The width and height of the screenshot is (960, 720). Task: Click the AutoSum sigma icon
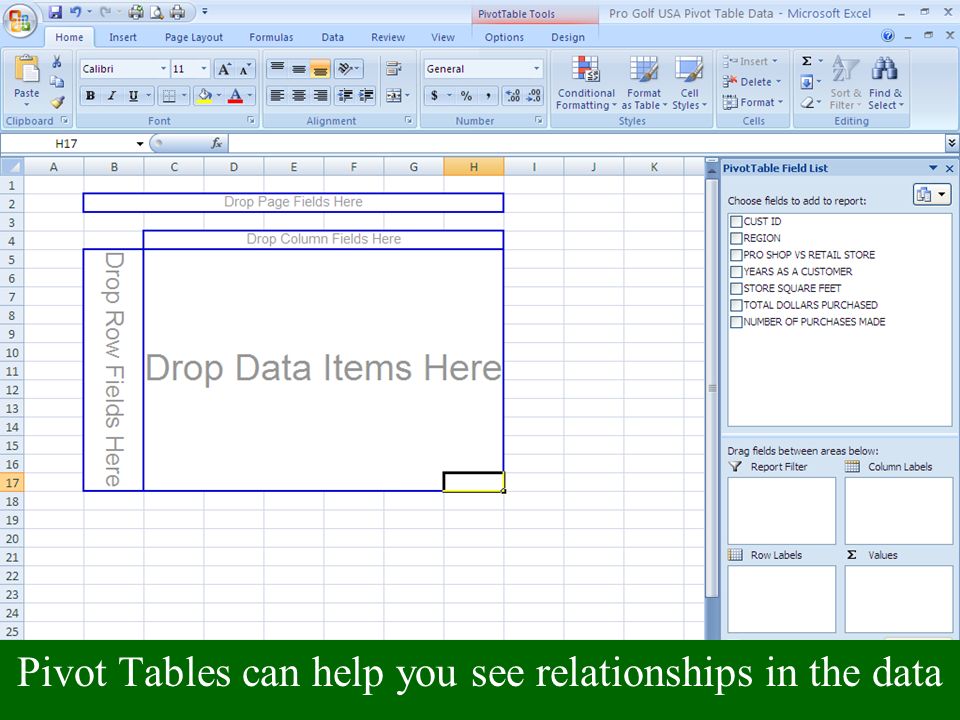click(x=807, y=61)
